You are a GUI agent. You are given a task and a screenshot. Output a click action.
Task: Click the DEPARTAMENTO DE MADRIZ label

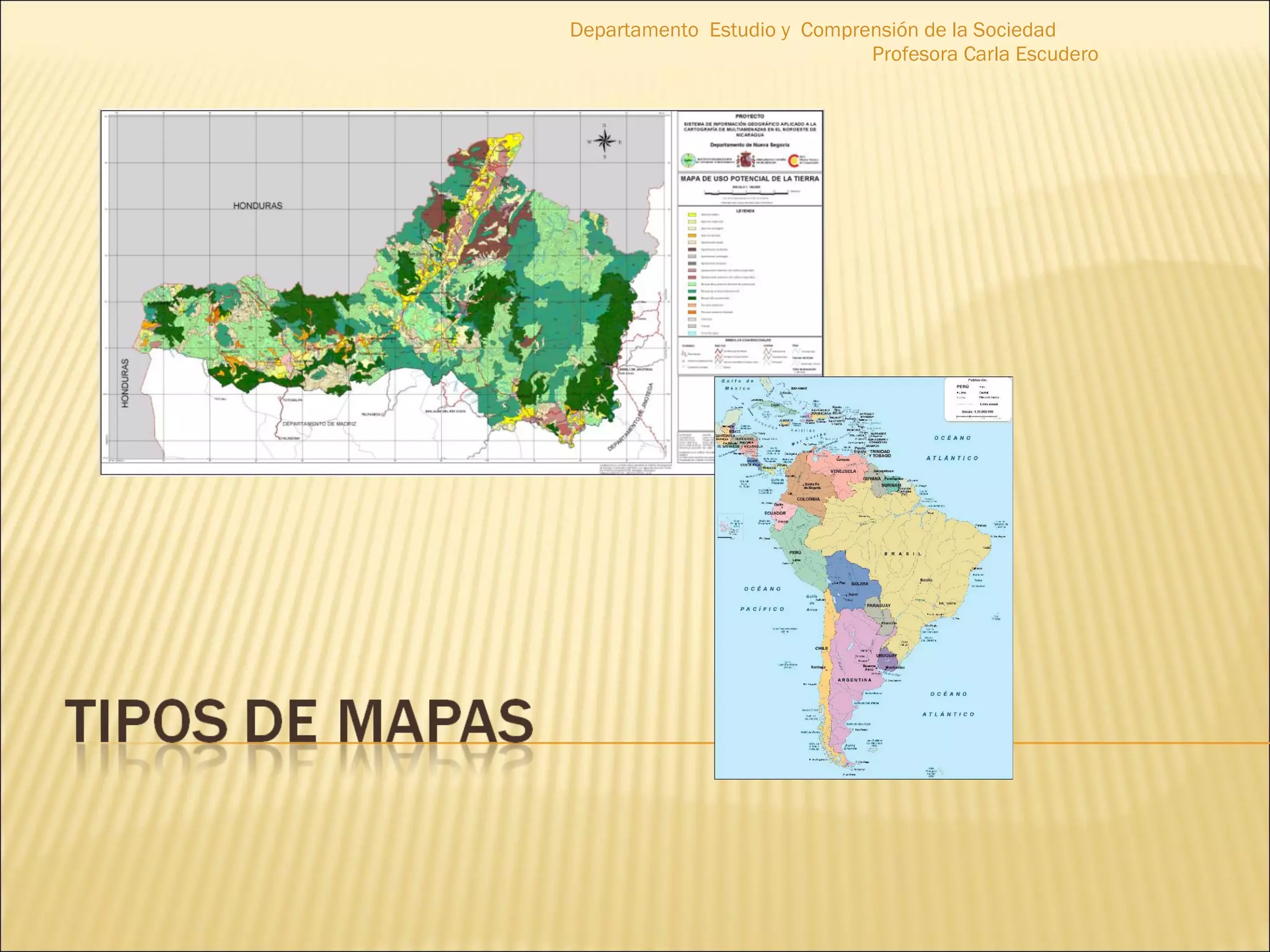pyautogui.click(x=319, y=424)
